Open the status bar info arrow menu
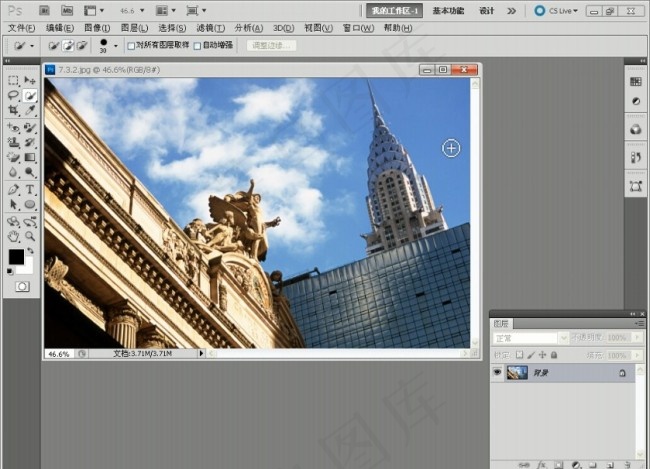This screenshot has height=469, width=650. (201, 353)
